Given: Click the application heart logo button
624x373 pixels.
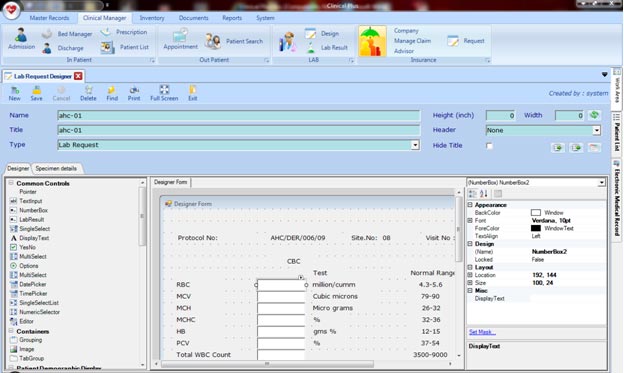Looking at the screenshot, I should click(x=11, y=10).
